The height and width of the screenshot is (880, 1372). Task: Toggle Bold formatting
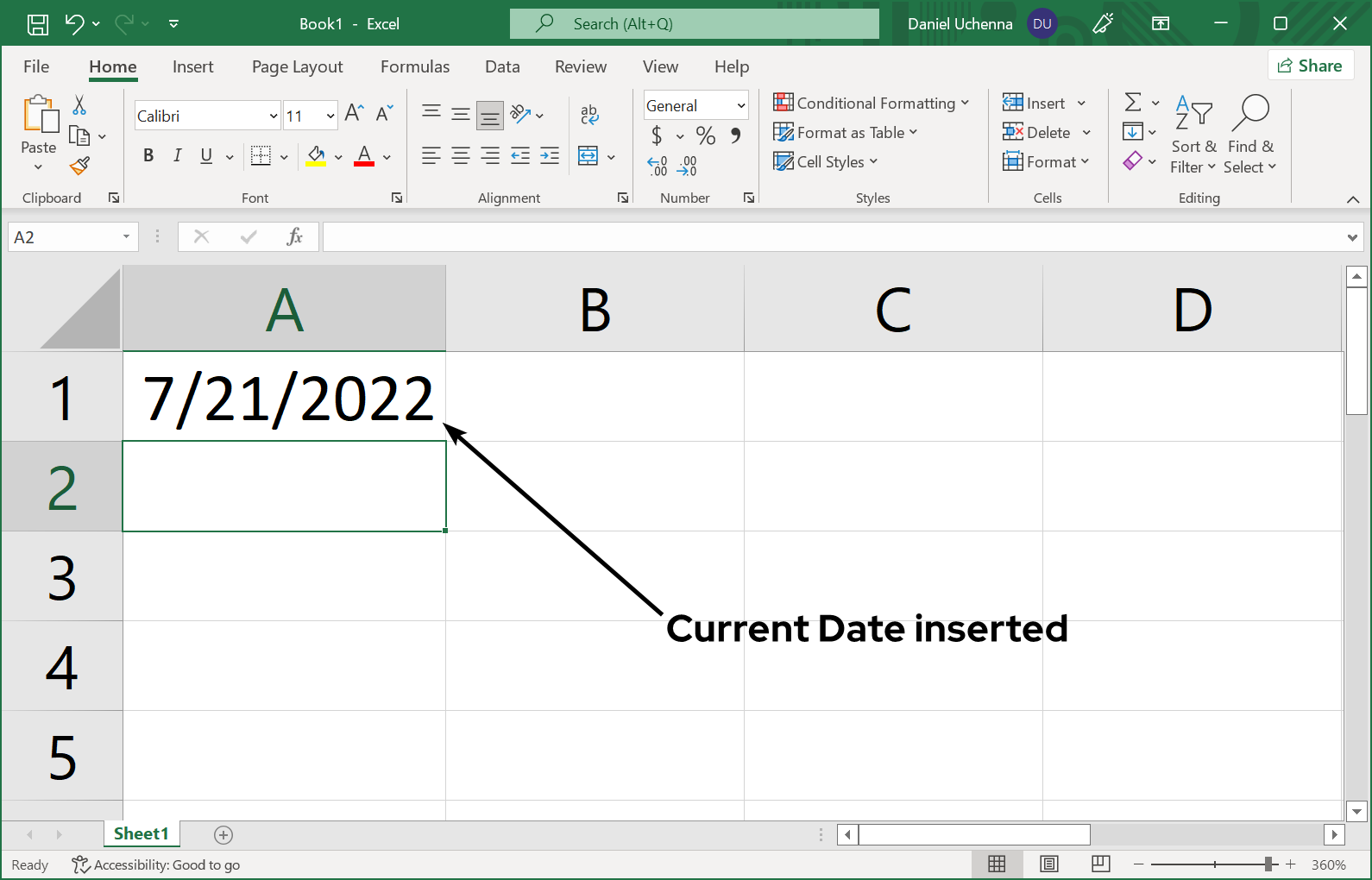click(148, 155)
